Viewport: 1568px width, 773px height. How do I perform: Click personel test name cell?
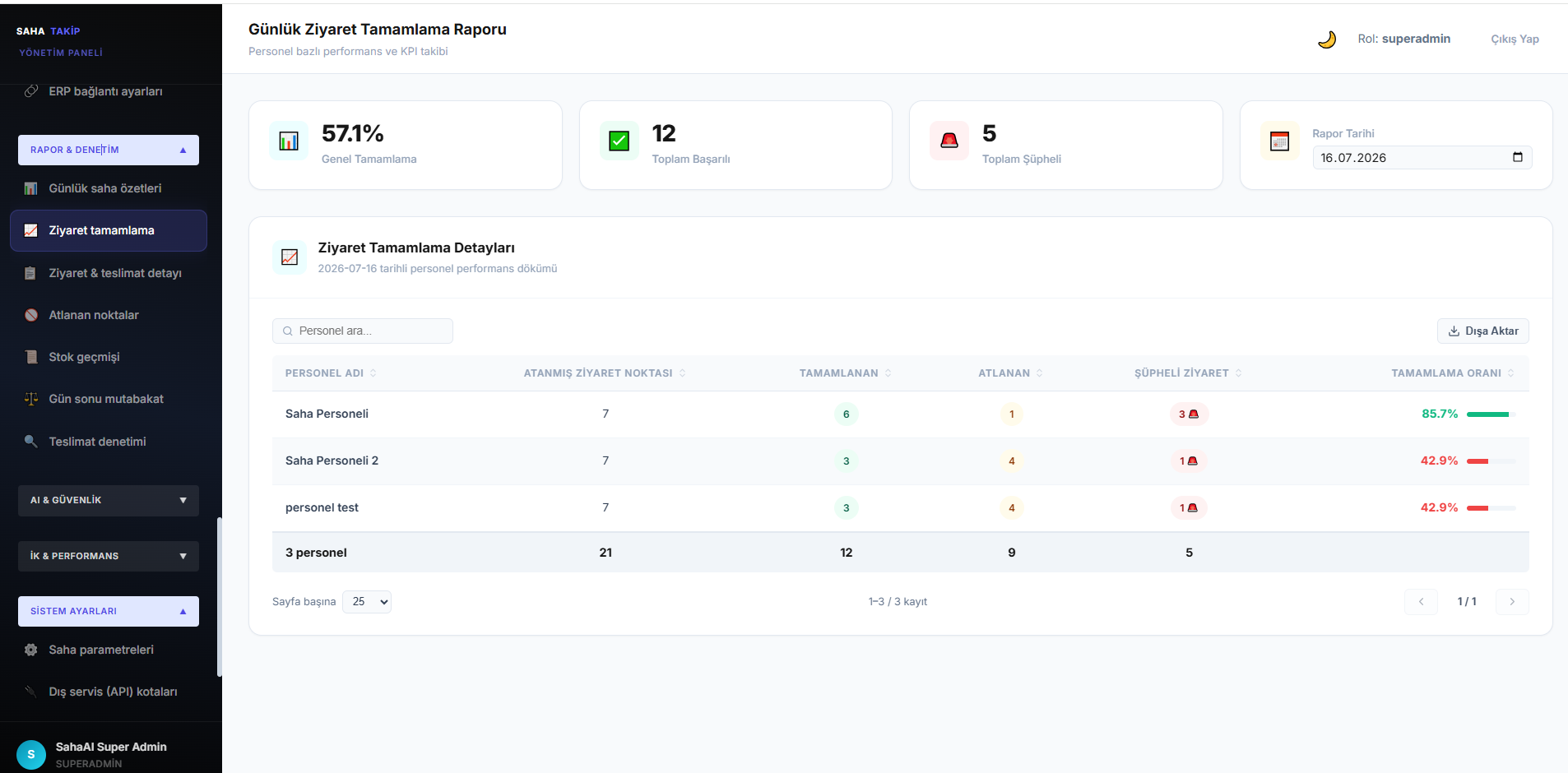tap(322, 507)
